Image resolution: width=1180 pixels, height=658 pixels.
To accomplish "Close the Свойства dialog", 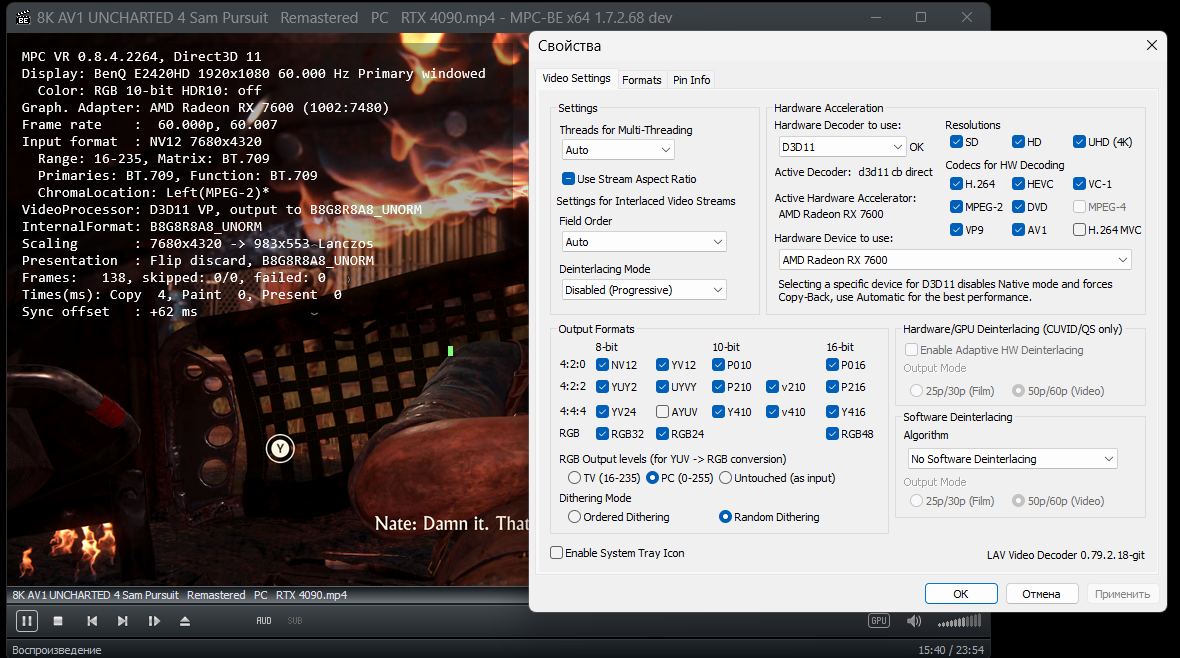I will tap(1151, 45).
